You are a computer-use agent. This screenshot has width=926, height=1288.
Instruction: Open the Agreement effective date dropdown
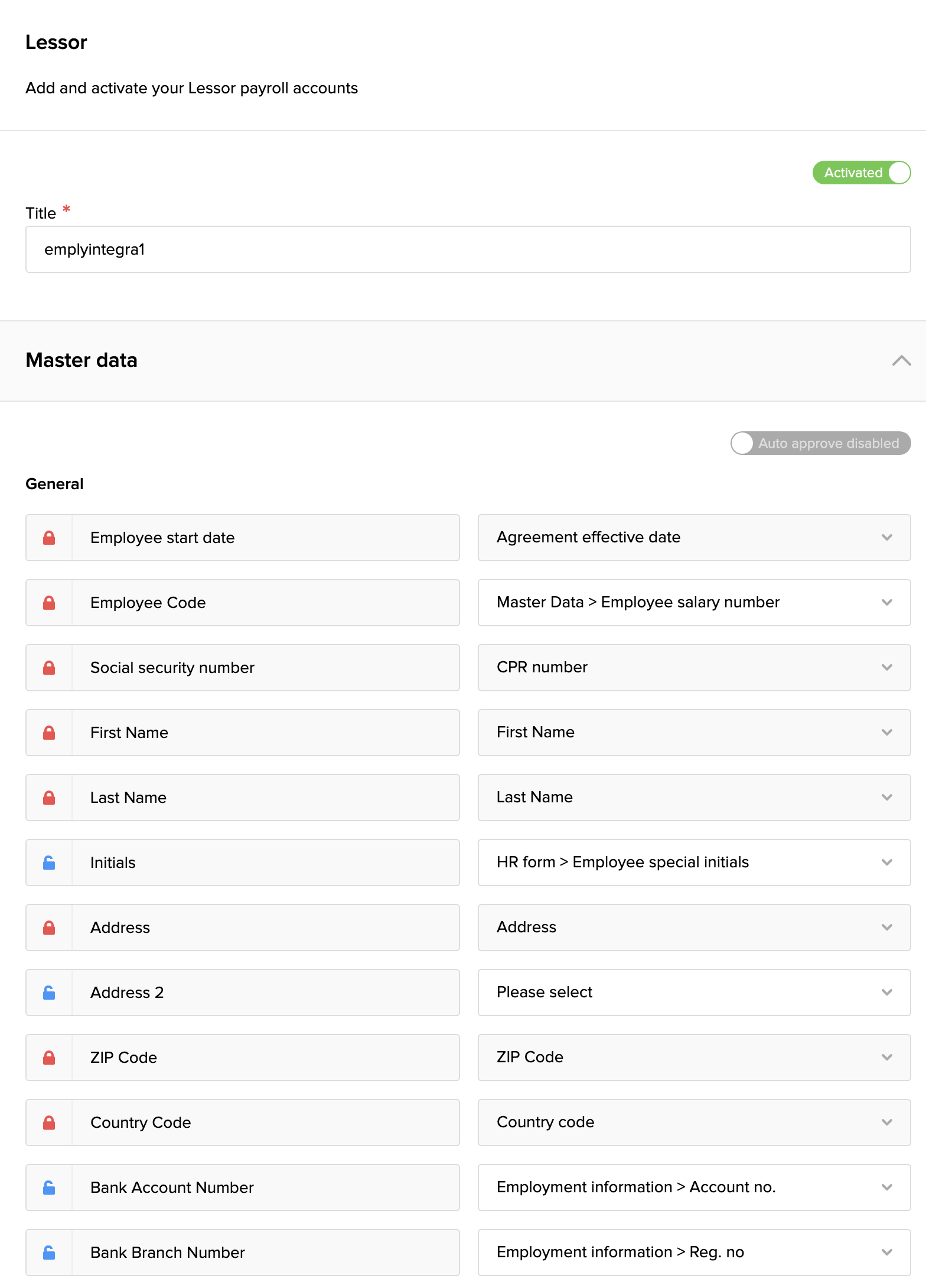(x=694, y=538)
